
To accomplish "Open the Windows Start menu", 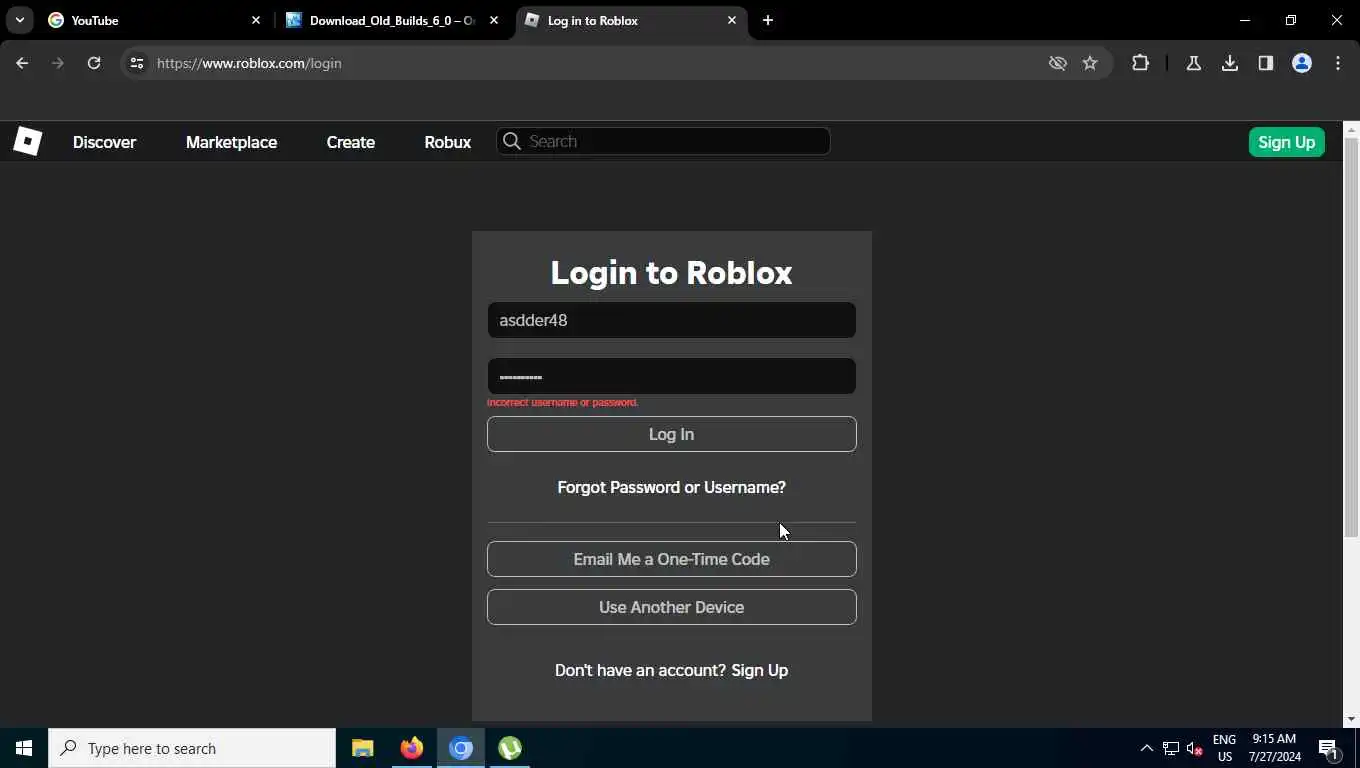I will tap(24, 748).
